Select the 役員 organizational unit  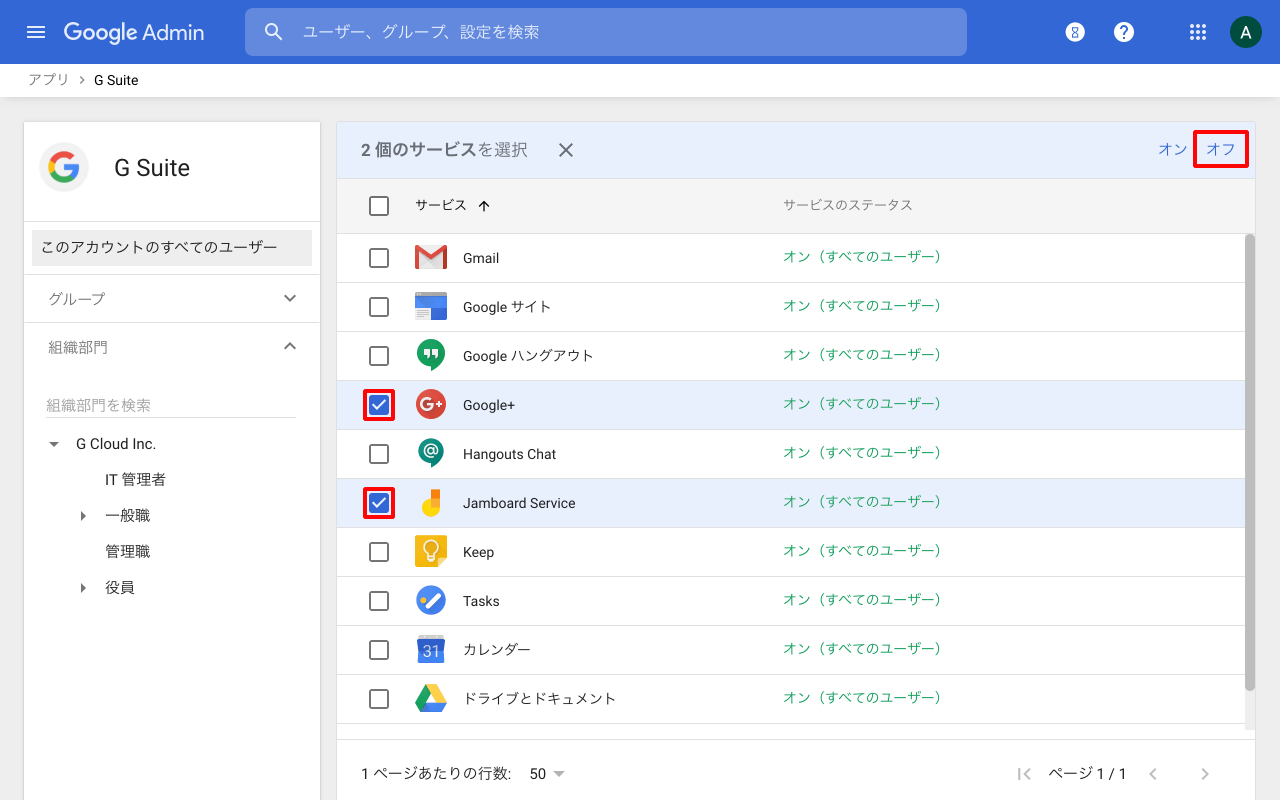[x=120, y=588]
